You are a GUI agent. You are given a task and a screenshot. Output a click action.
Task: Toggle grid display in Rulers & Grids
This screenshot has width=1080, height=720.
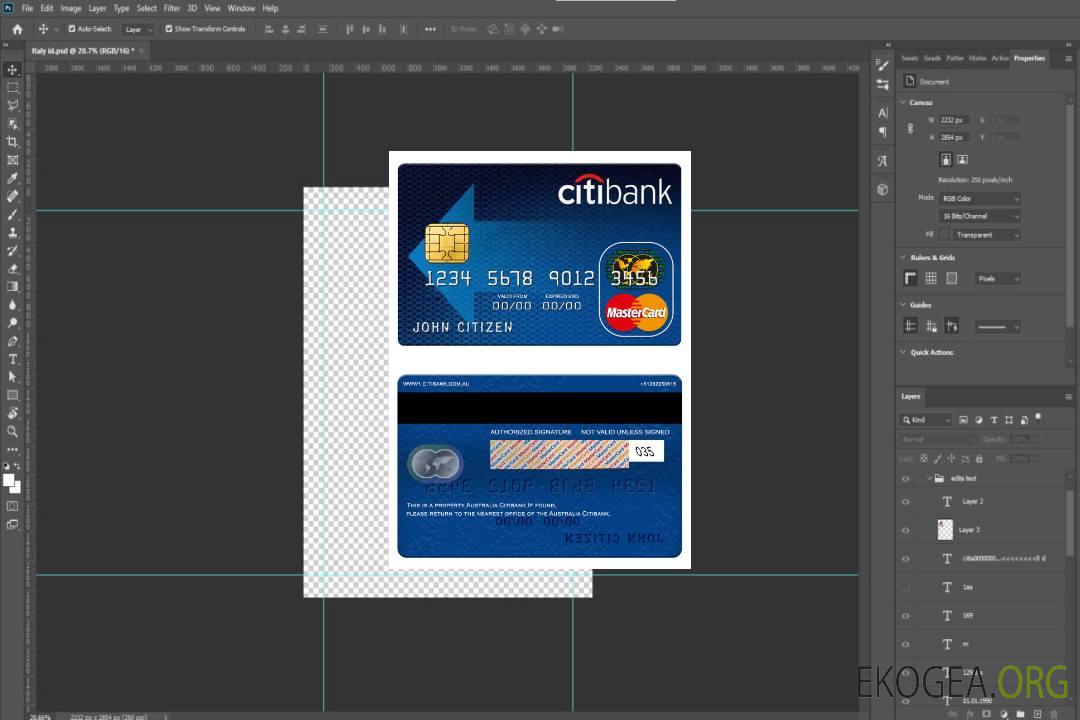tap(931, 278)
